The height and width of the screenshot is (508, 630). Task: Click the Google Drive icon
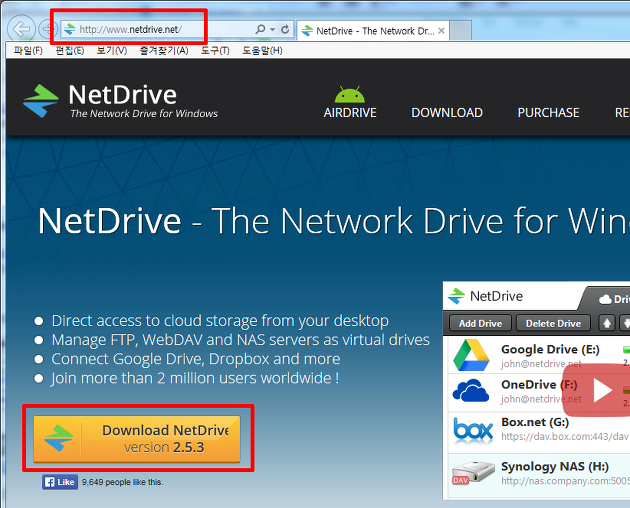471,355
